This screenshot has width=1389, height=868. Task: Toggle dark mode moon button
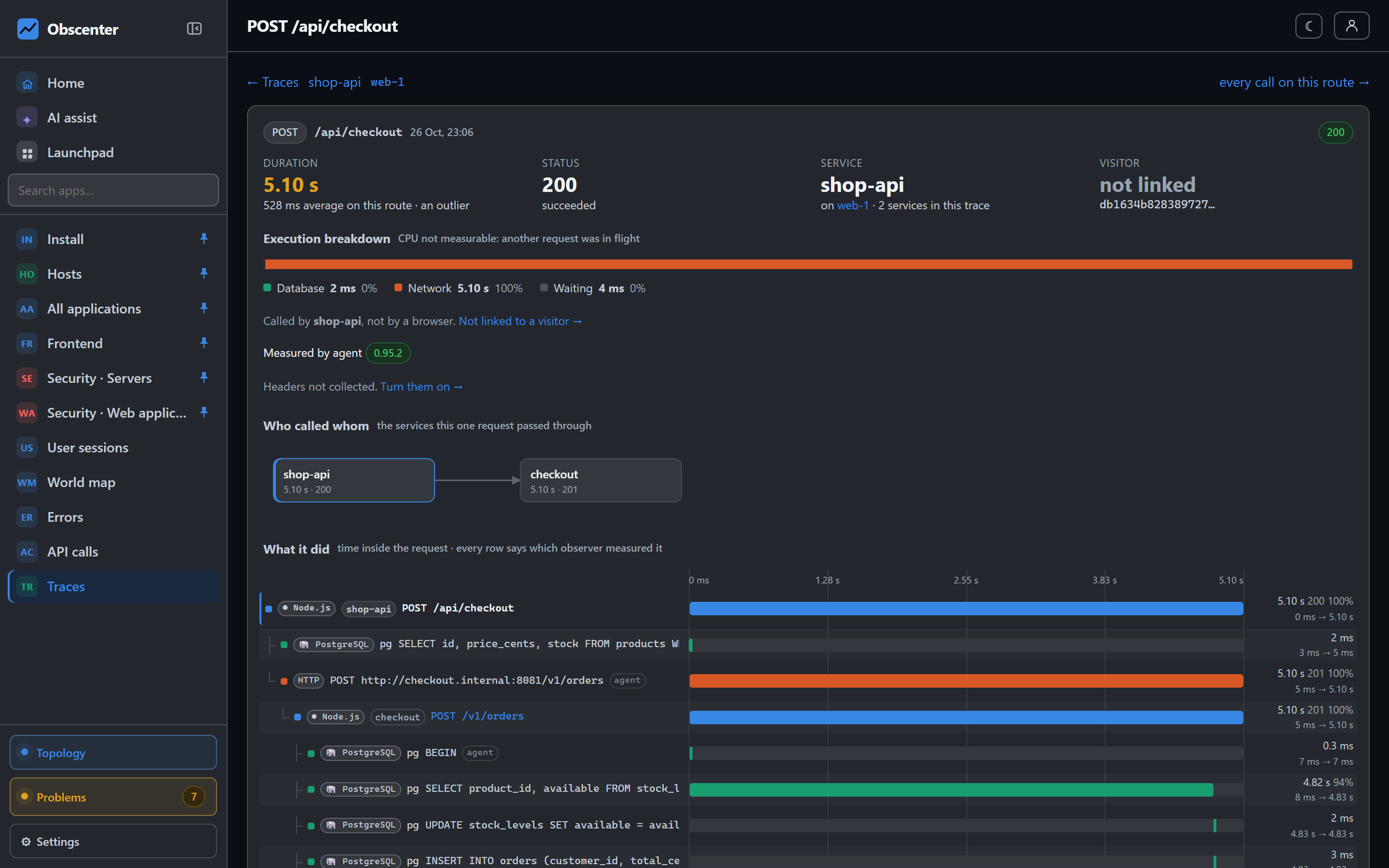click(1308, 26)
